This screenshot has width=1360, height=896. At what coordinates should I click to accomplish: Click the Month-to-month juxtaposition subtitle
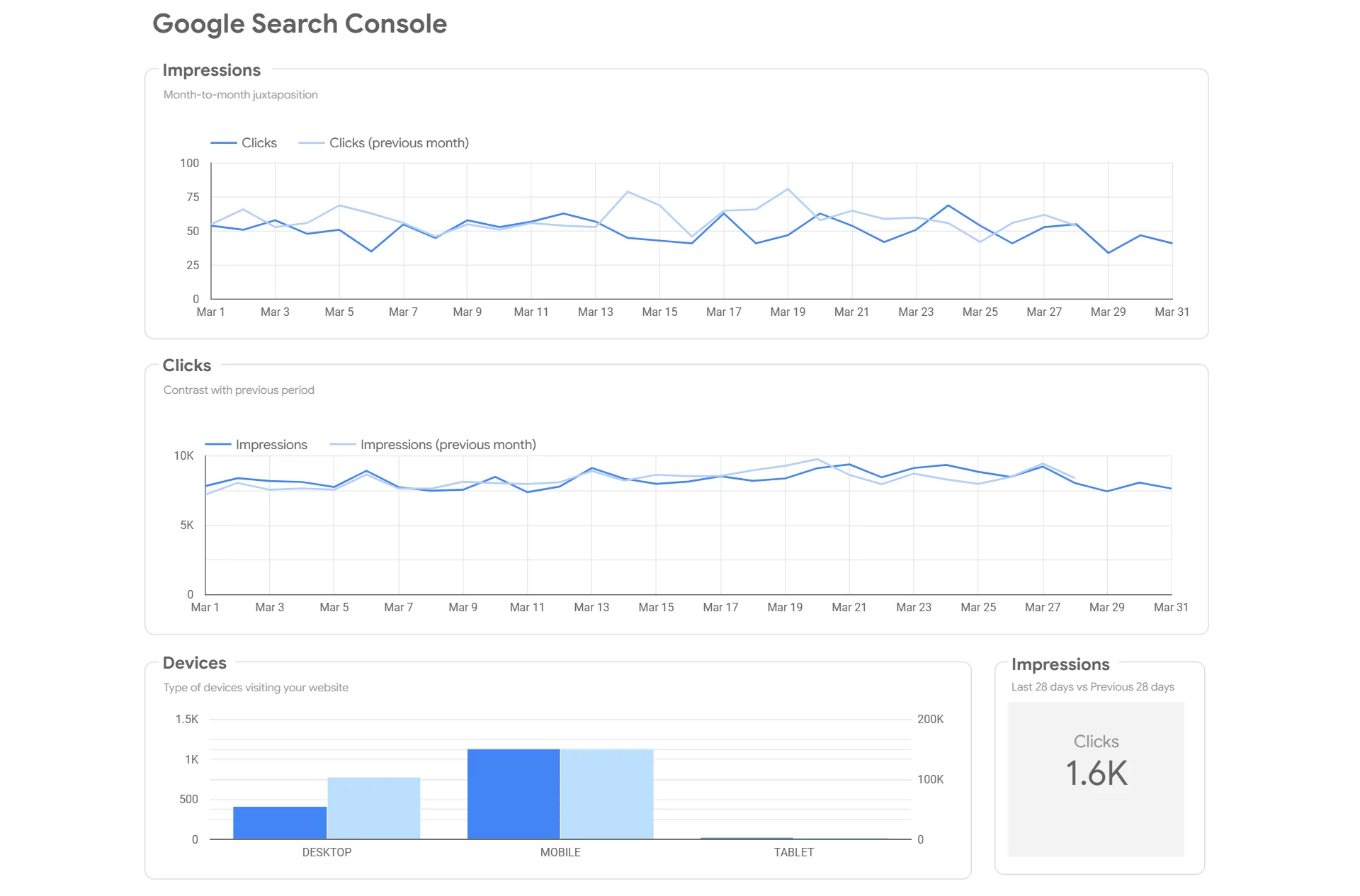click(x=241, y=94)
